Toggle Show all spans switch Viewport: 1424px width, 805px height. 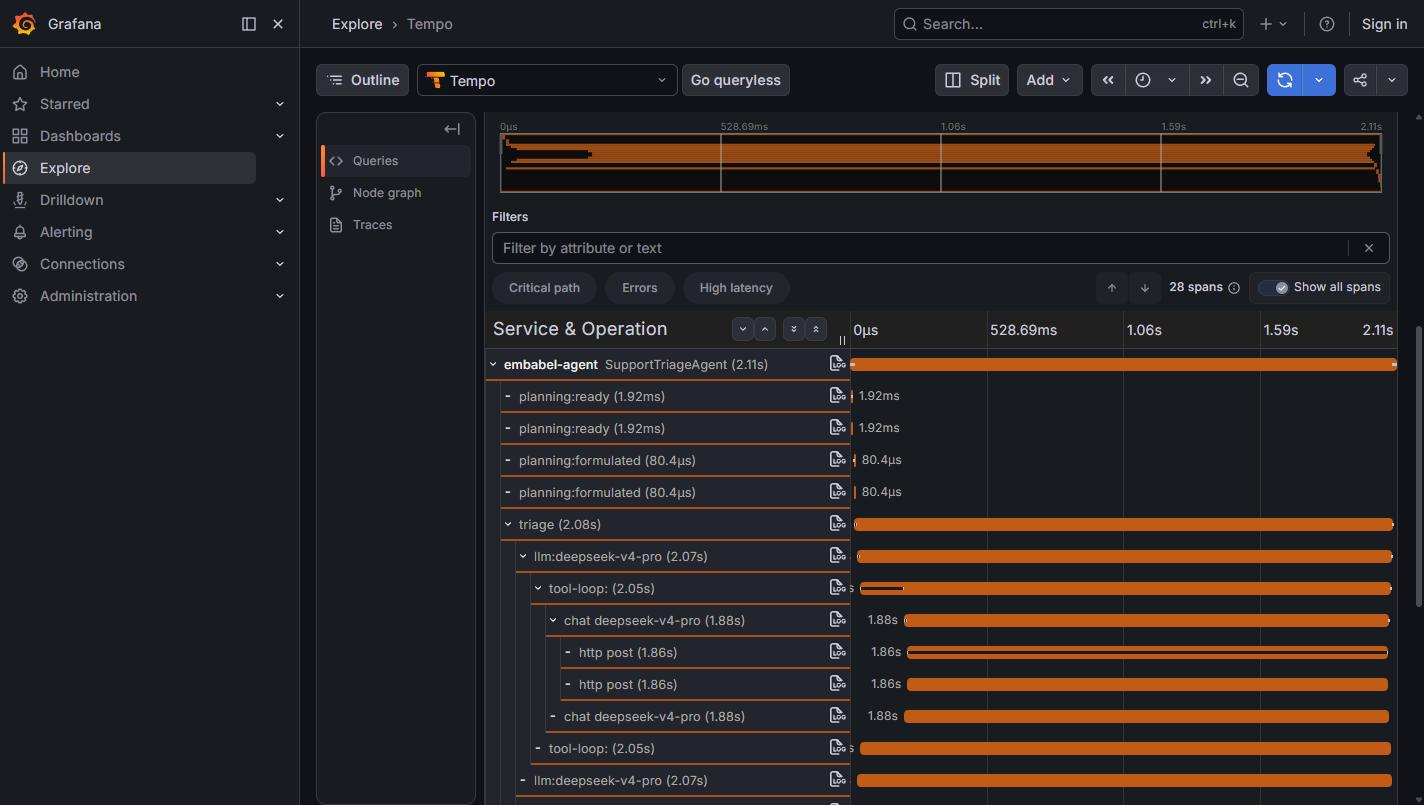pos(1274,288)
